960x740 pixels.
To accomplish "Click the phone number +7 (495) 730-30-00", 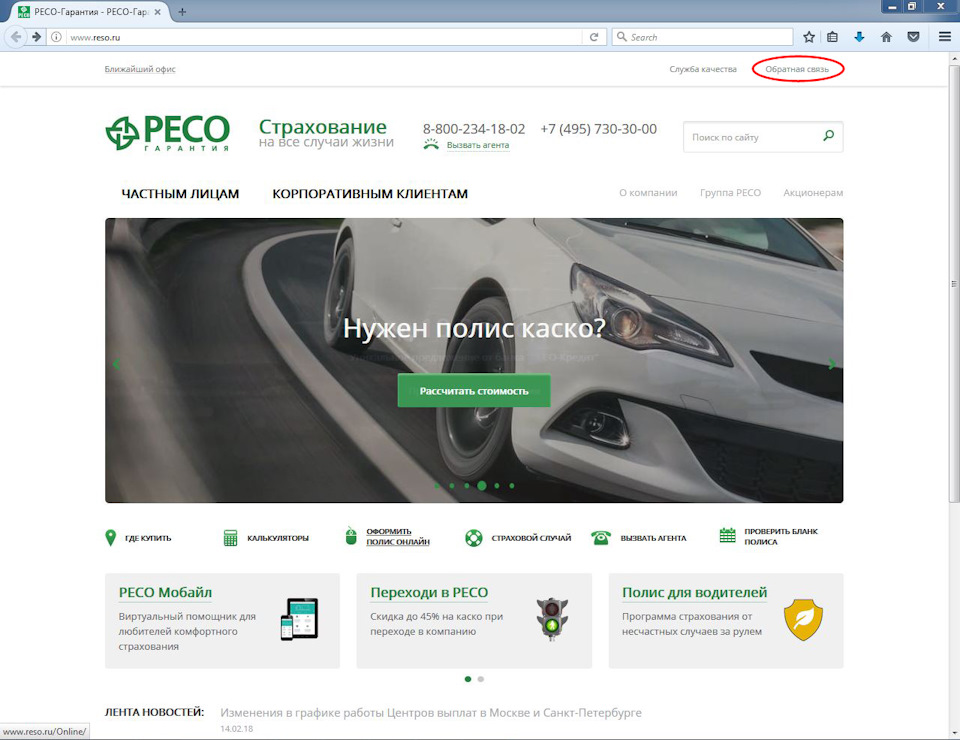I will coord(598,129).
